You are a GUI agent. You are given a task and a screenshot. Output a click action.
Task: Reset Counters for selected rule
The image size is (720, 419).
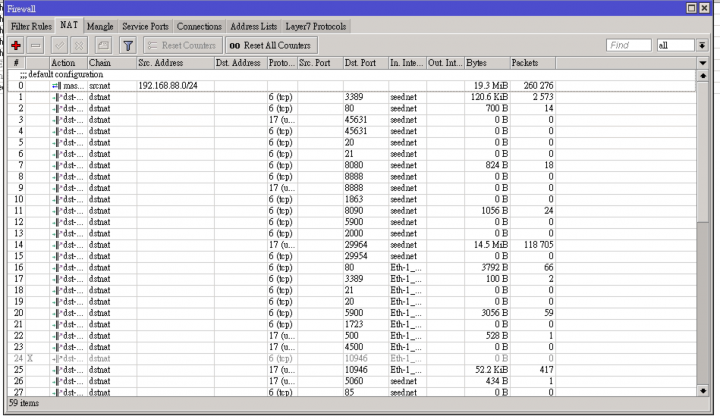[183, 45]
